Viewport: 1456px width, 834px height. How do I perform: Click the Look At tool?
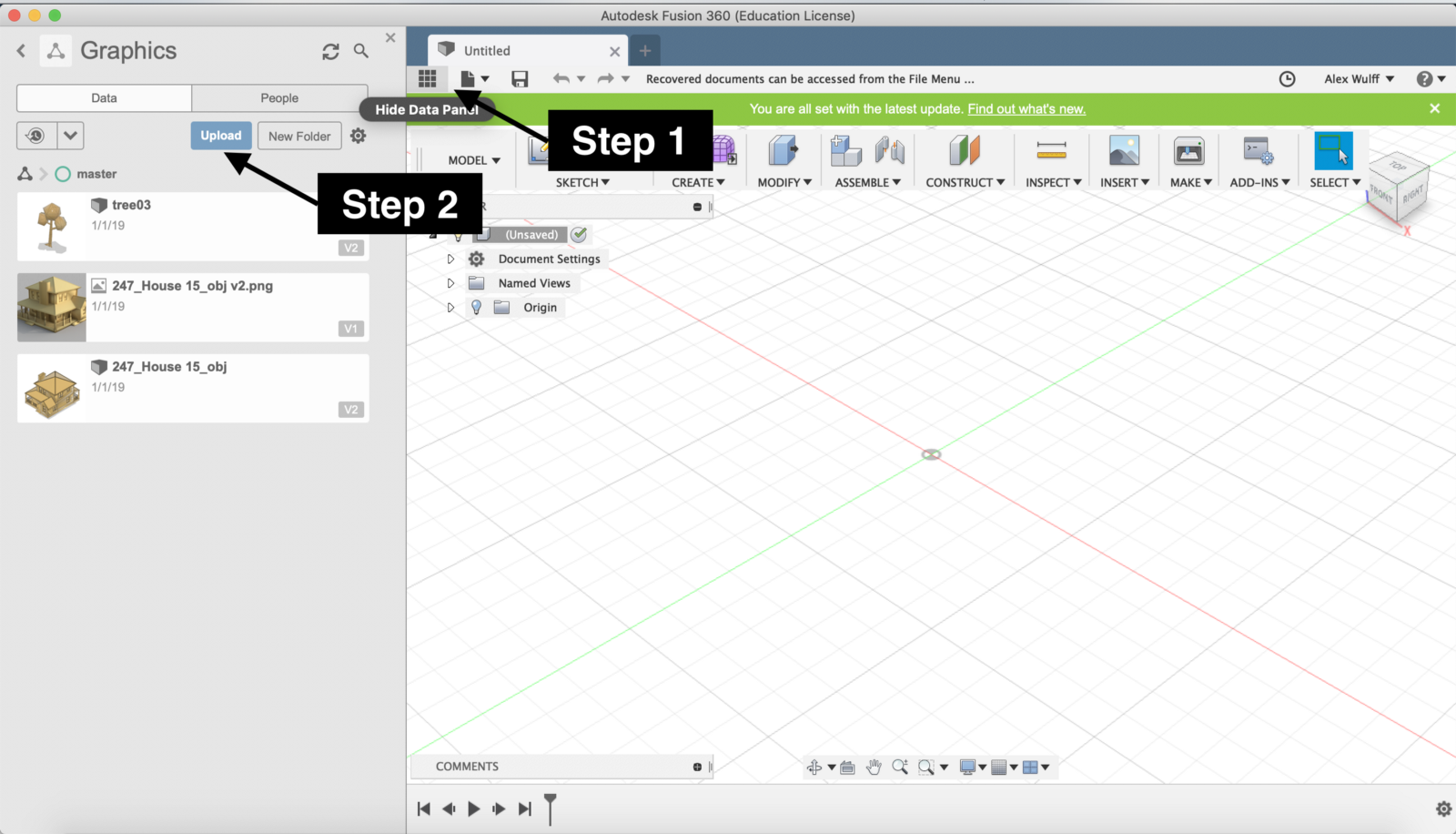(847, 768)
